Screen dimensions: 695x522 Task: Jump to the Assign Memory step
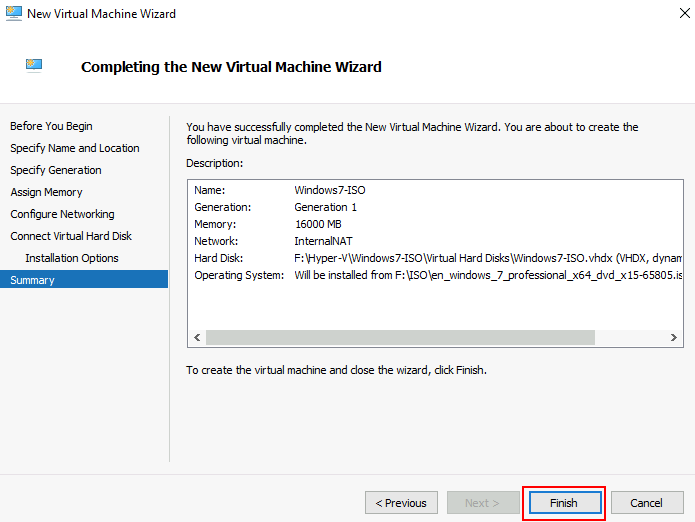tap(46, 192)
